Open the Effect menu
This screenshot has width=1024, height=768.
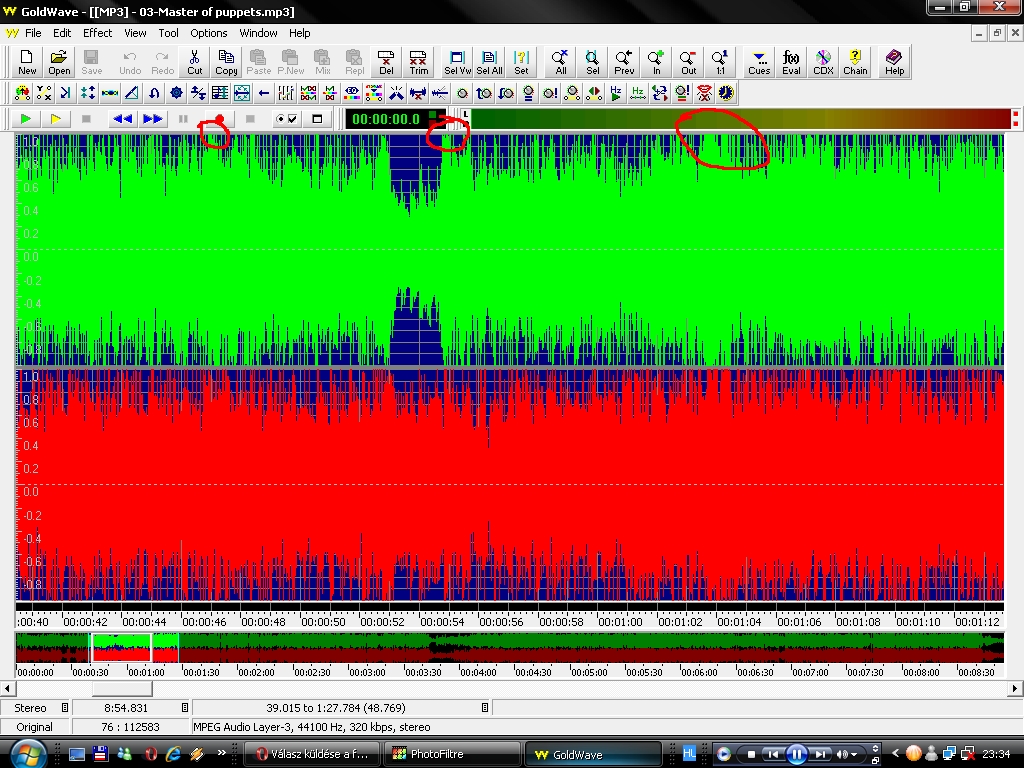point(97,33)
